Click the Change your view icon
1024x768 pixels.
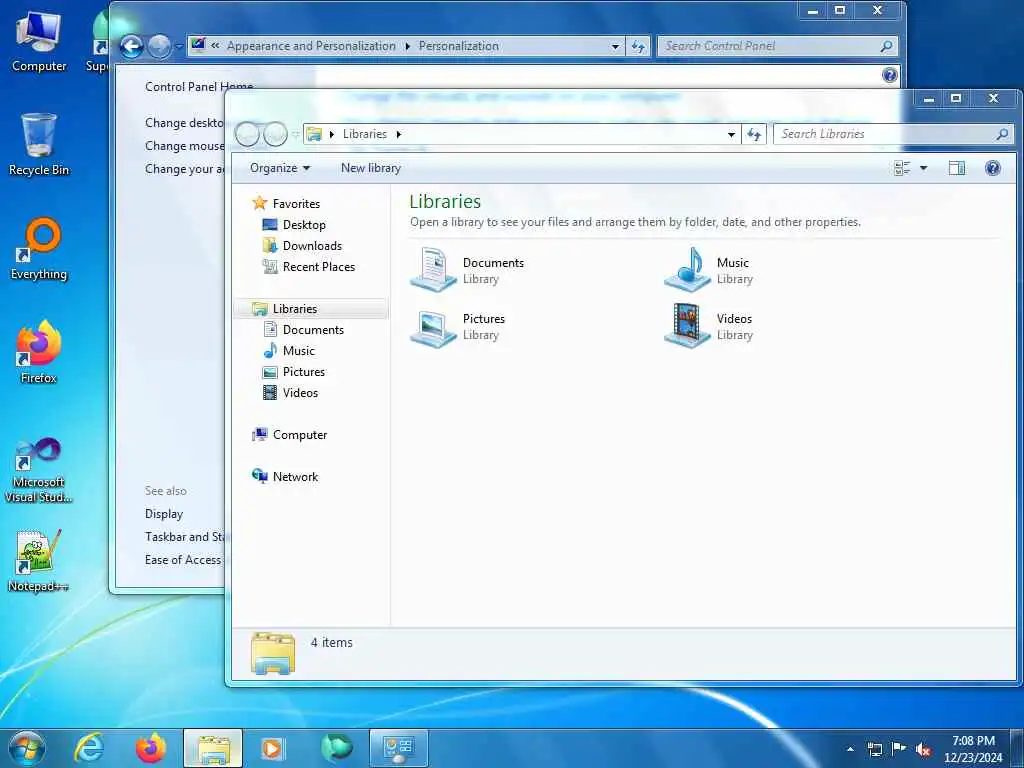point(902,168)
